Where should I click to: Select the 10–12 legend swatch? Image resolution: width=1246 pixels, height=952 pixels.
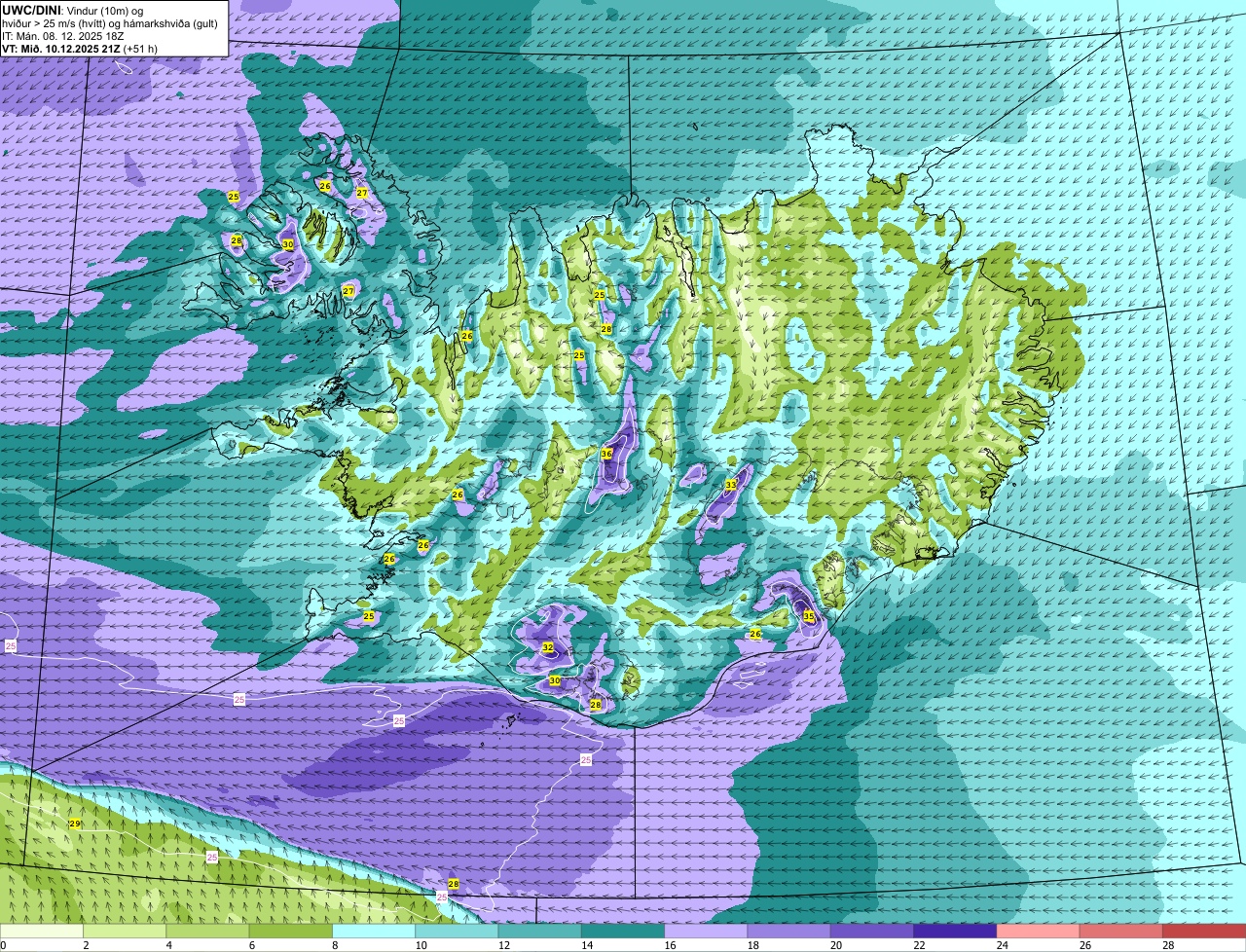458,931
